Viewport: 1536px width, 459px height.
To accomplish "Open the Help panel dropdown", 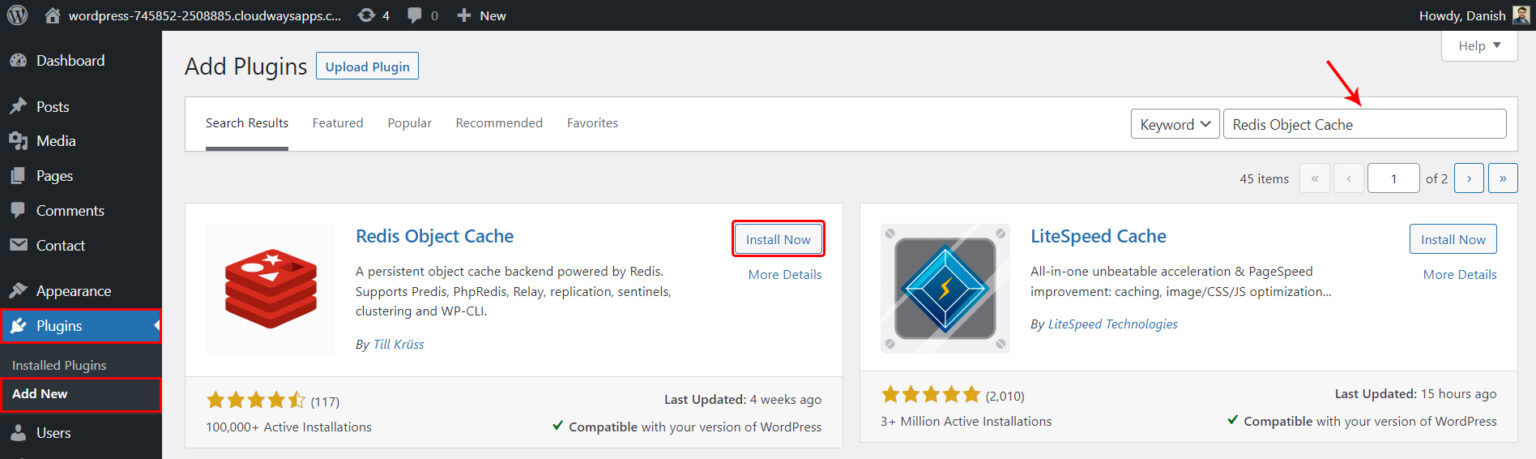I will click(1479, 46).
